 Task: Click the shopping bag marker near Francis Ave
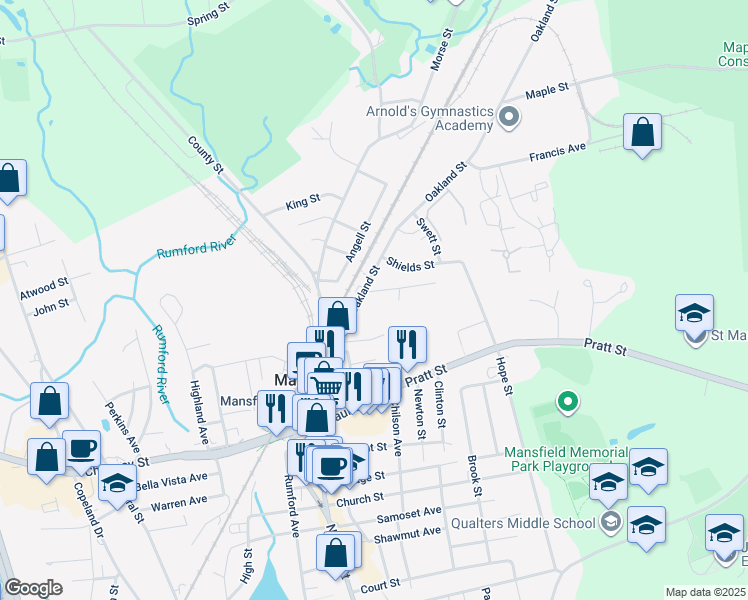(x=642, y=132)
